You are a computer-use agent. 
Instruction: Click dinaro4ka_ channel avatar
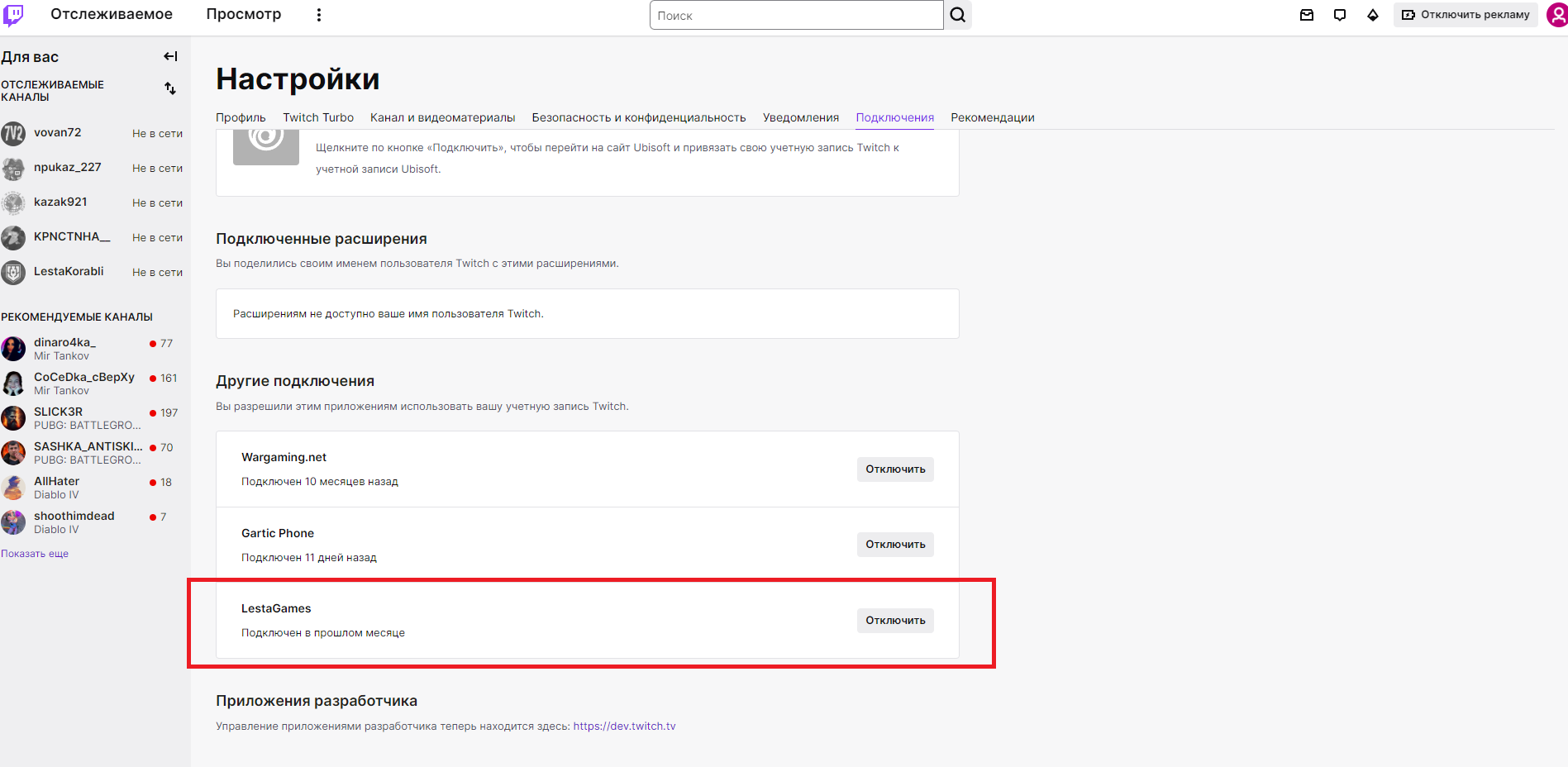click(13, 349)
